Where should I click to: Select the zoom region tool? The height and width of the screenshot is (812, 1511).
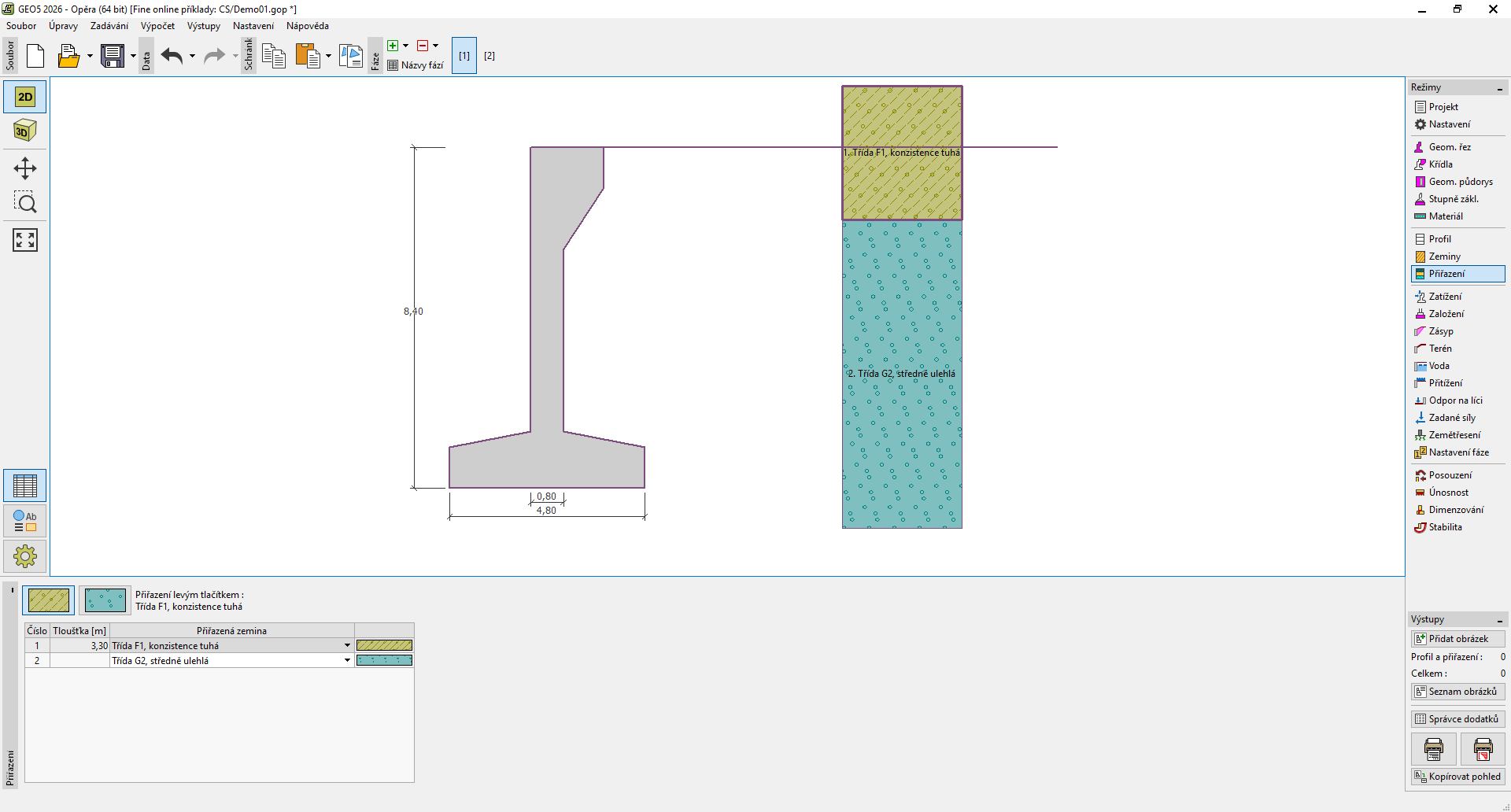[x=25, y=203]
